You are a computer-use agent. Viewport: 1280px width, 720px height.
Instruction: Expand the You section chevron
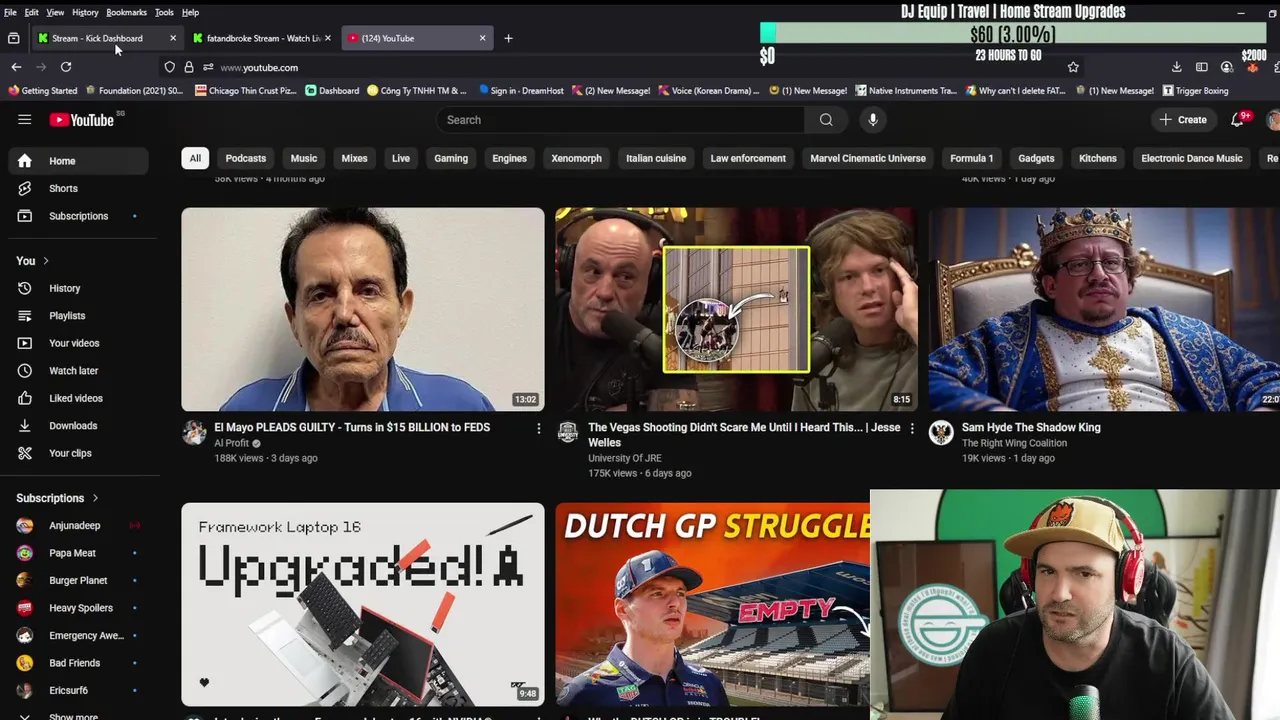coord(46,261)
